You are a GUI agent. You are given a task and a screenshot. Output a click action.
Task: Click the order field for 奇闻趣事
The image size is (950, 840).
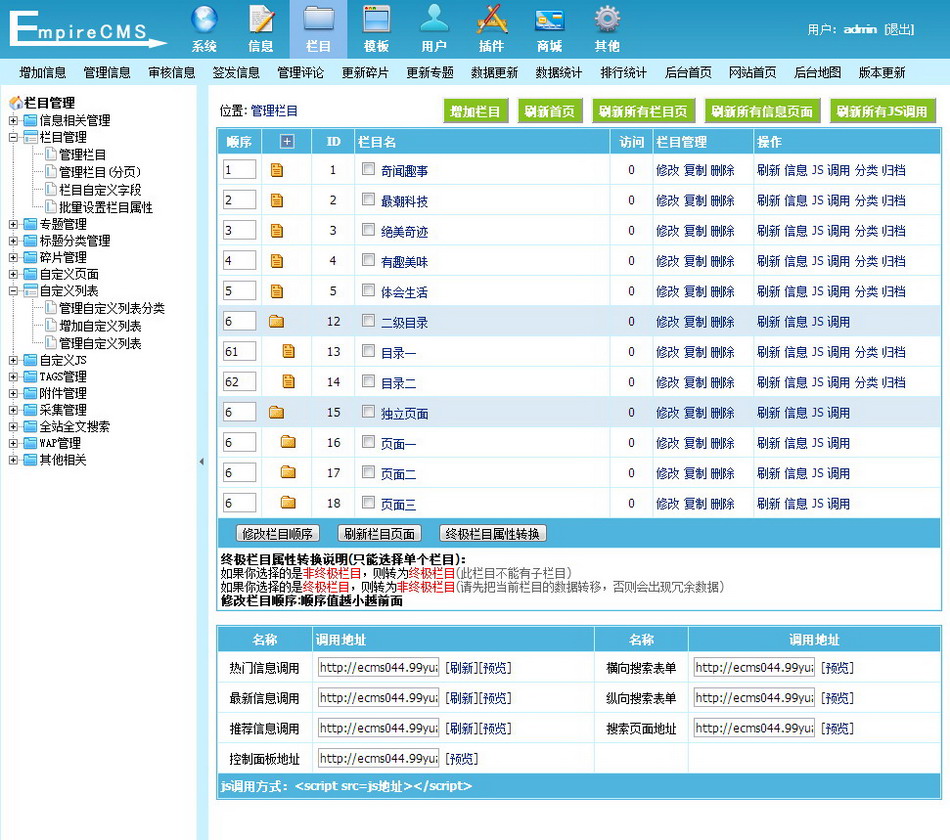tap(239, 170)
